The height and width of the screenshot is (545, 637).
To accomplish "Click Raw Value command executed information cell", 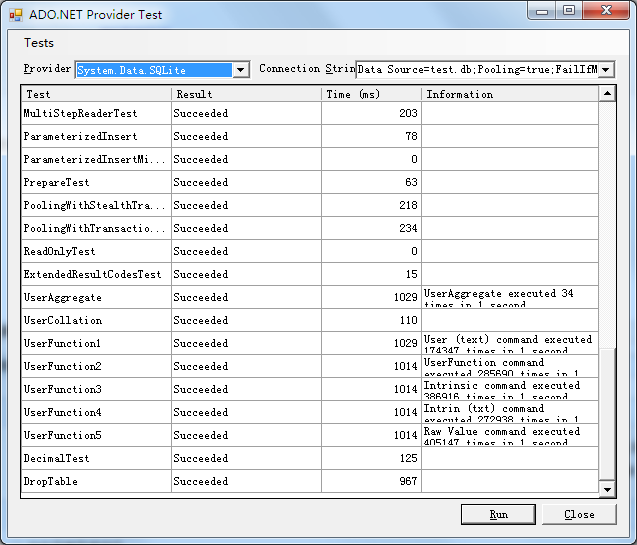I will pyautogui.click(x=510, y=435).
